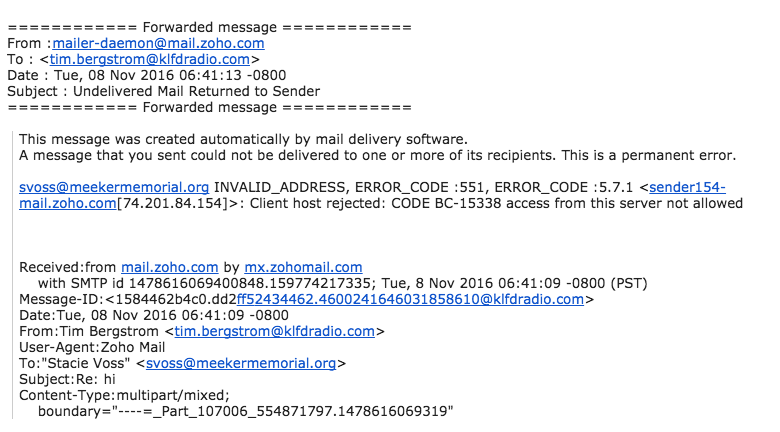780x432 pixels.
Task: Select the Undelivered Mail Returned to Sender subject
Action: (196, 91)
